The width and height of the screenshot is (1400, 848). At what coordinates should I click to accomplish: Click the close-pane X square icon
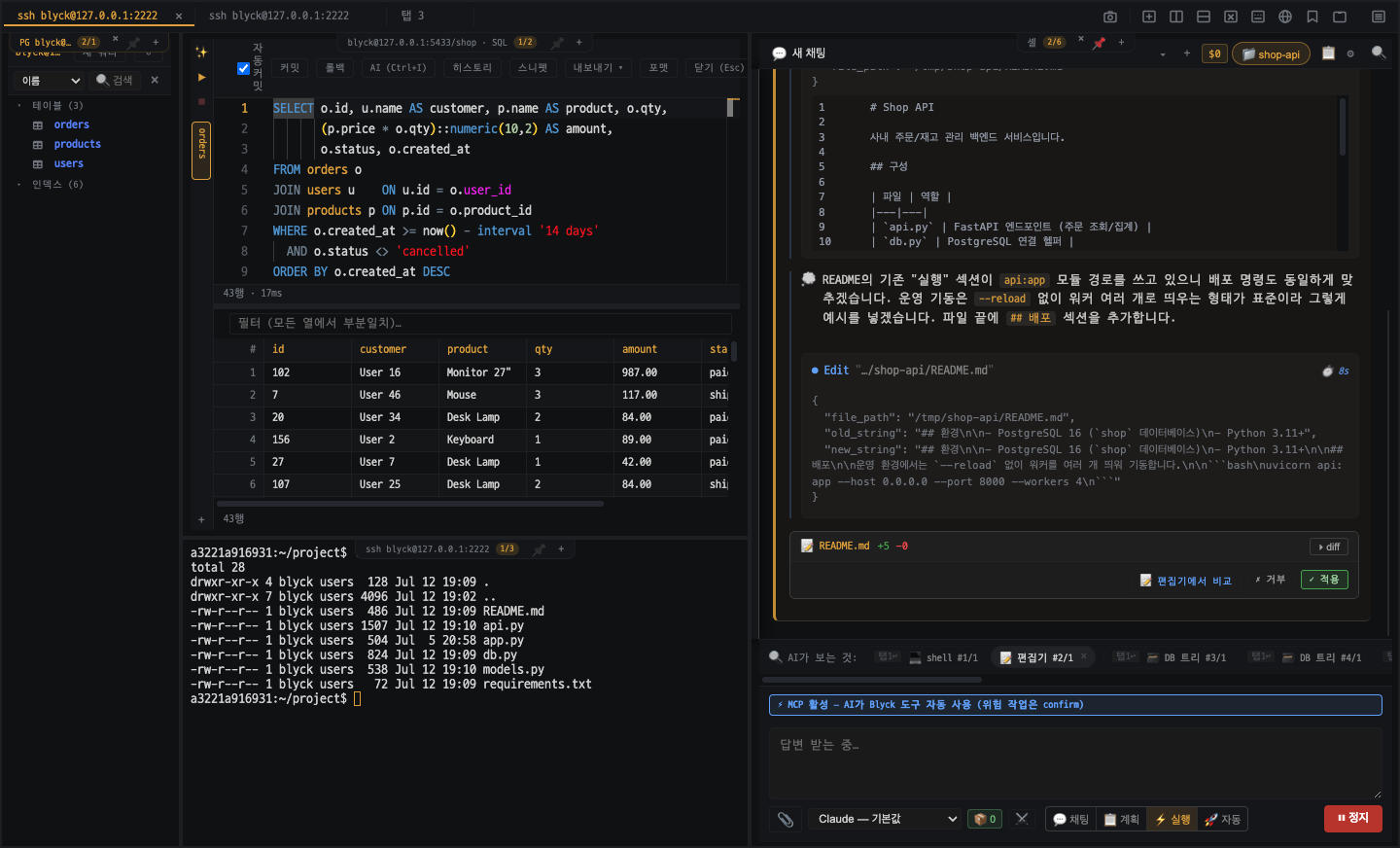click(x=1231, y=17)
